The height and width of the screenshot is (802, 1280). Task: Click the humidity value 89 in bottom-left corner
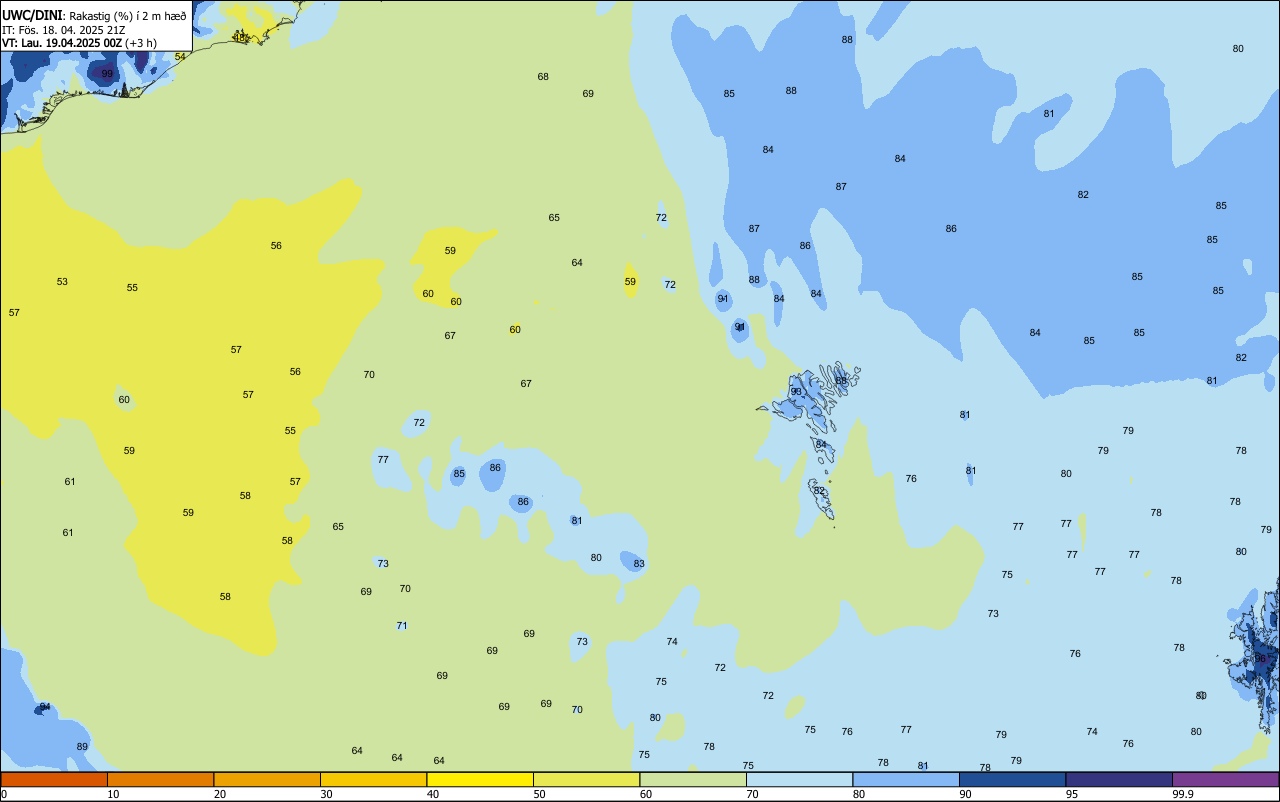coord(82,747)
